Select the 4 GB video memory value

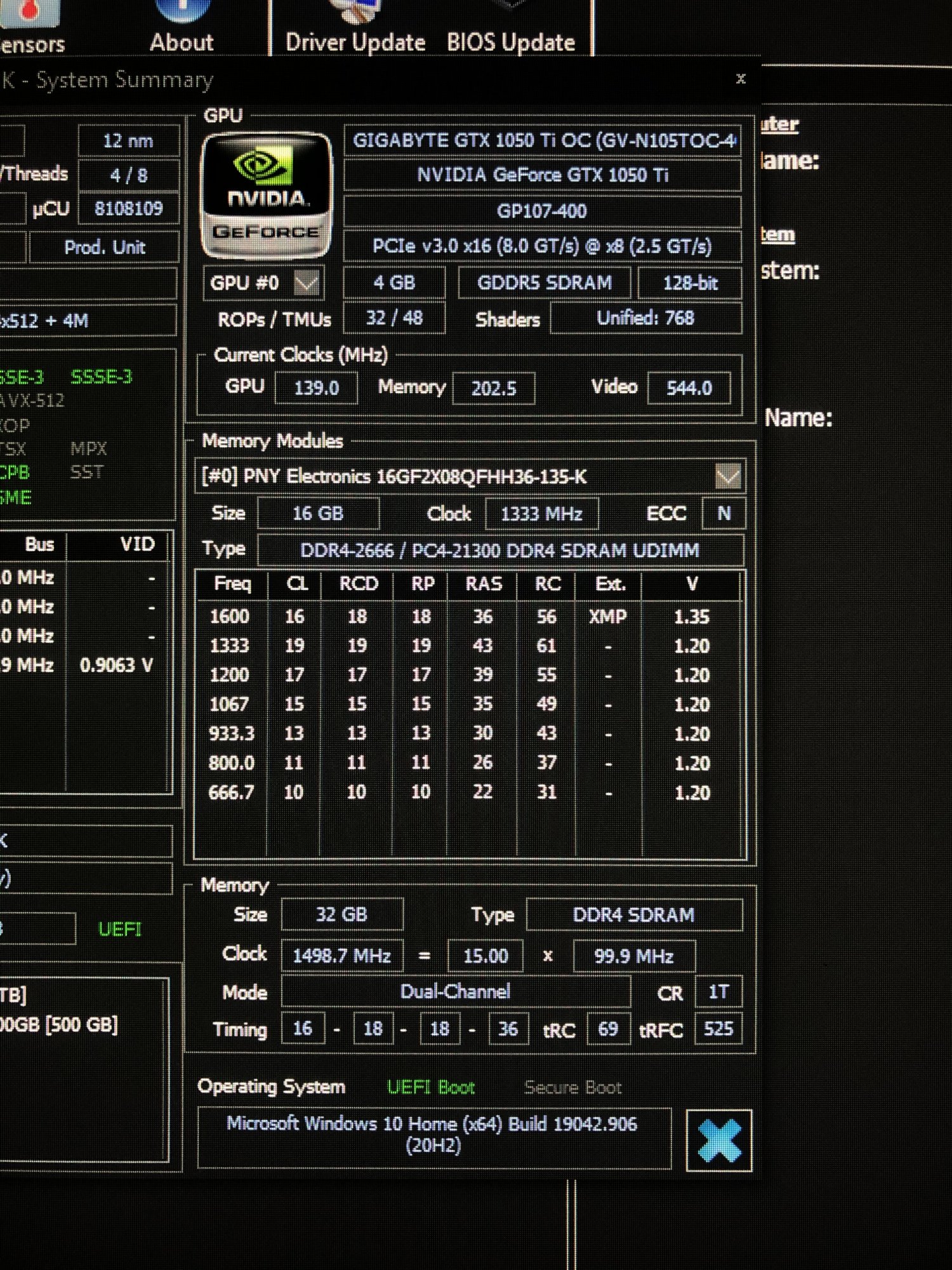click(x=394, y=283)
